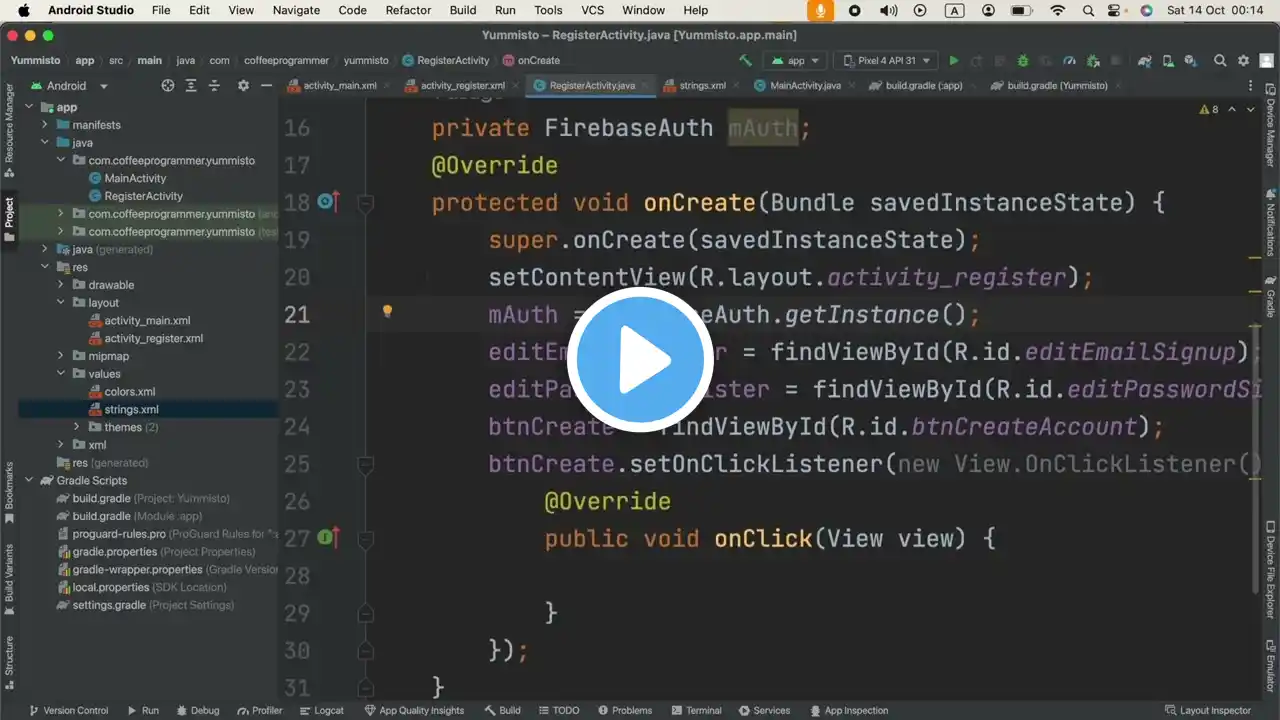
Task: Click the light bulb quick-fix icon on line 21
Action: point(387,312)
